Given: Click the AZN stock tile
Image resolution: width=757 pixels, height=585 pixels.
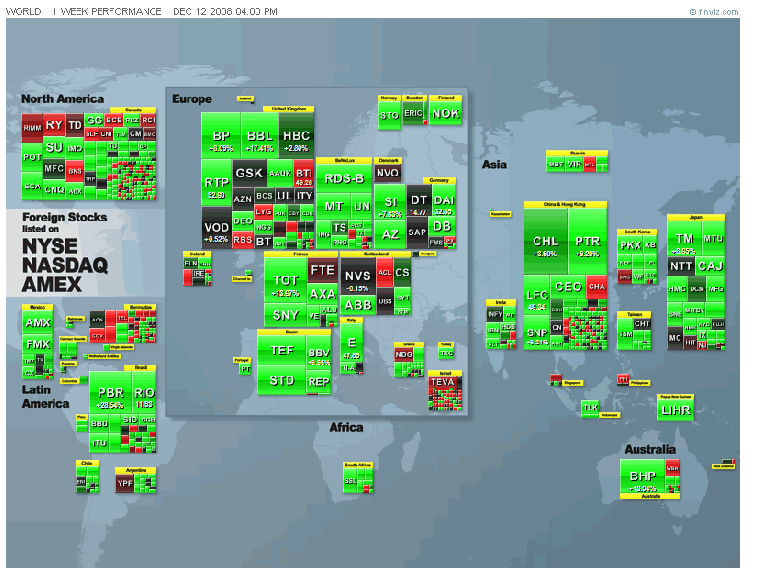Looking at the screenshot, I should (x=243, y=198).
